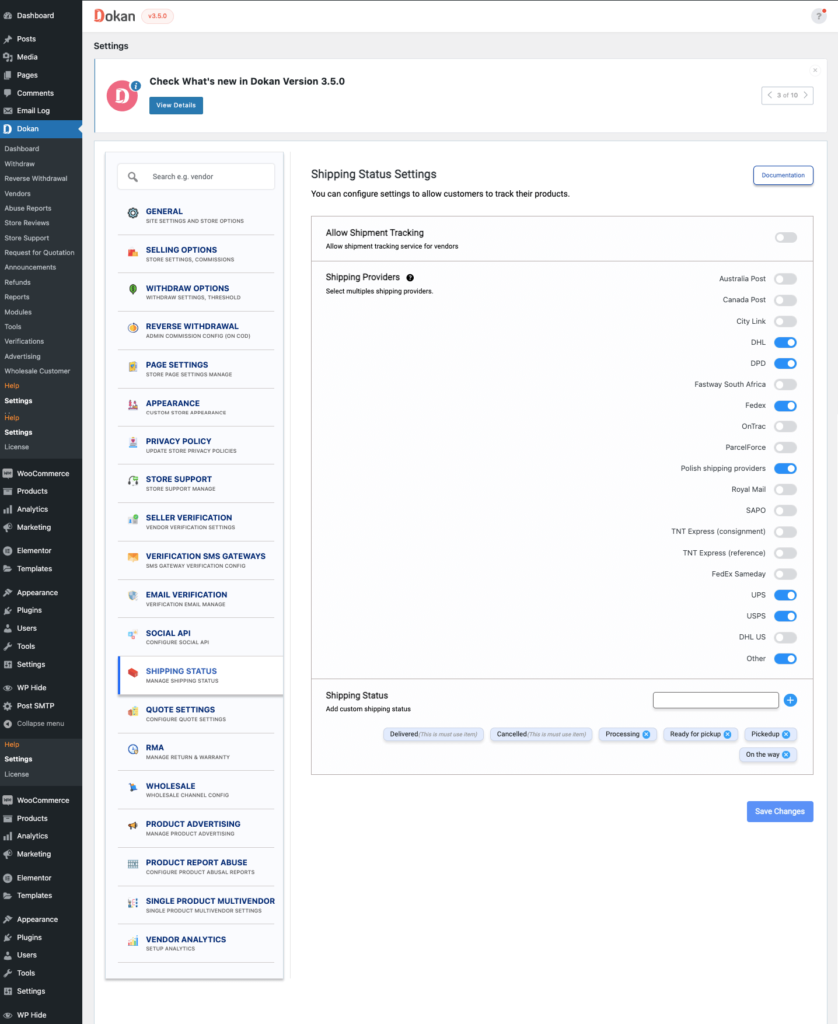Go to next notice with right arrow

(805, 95)
